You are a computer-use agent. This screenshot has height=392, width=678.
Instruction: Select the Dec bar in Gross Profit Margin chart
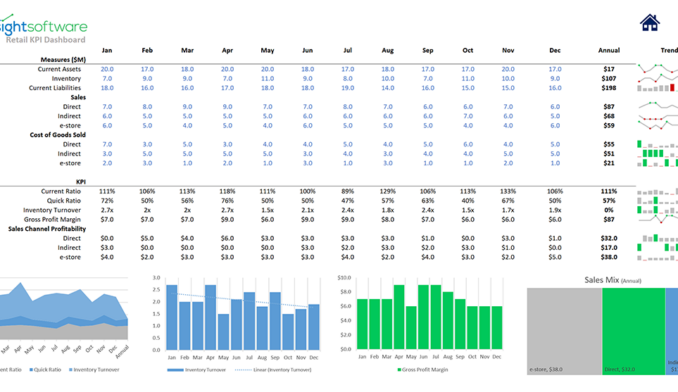tap(497, 328)
